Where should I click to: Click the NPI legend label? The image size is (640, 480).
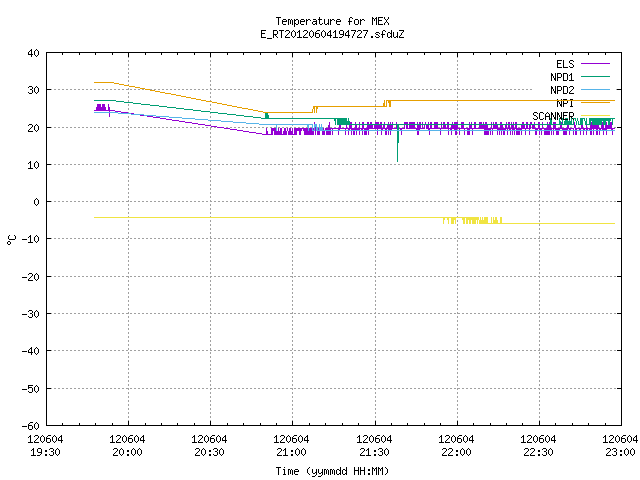[x=565, y=103]
